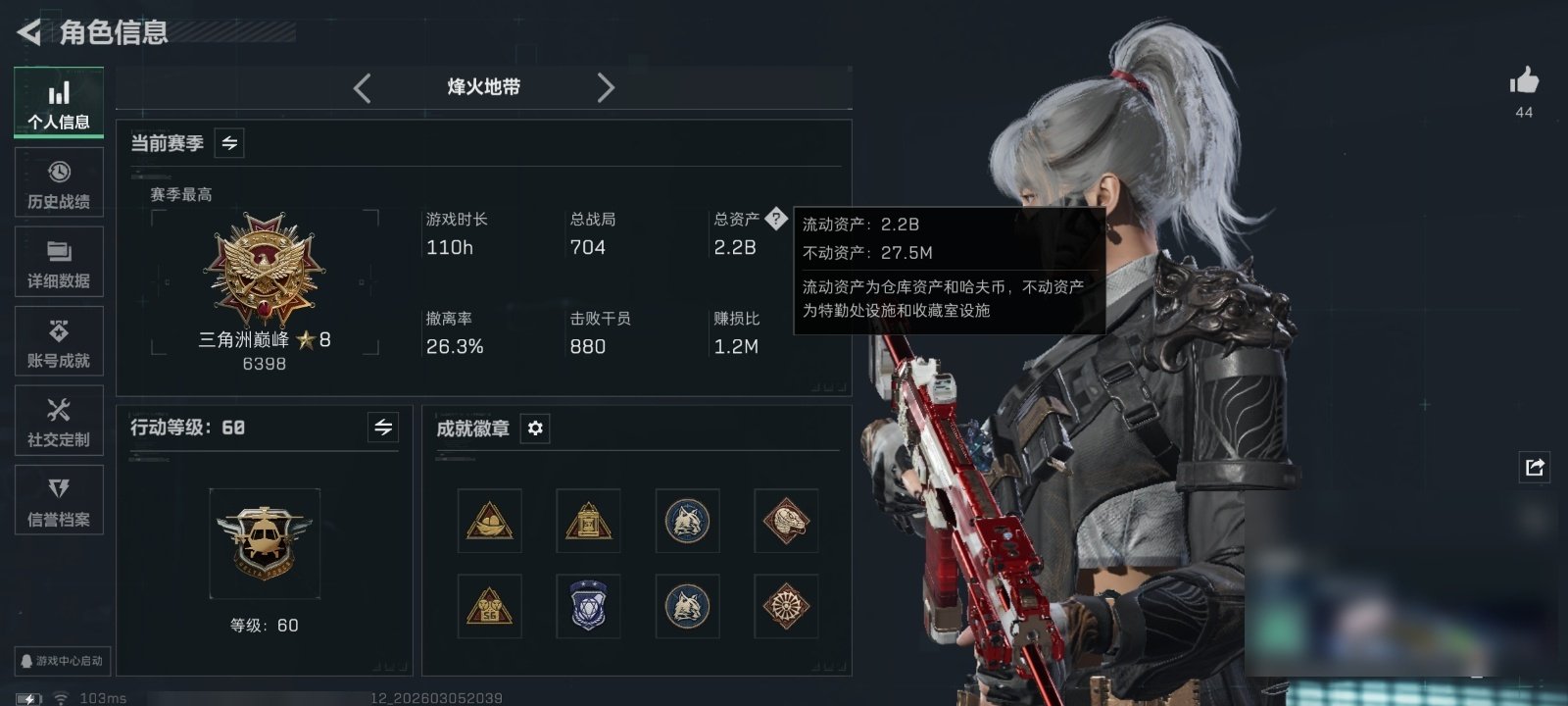Open the 信誉档案 tab
The width and height of the screenshot is (1568, 706).
59,500
